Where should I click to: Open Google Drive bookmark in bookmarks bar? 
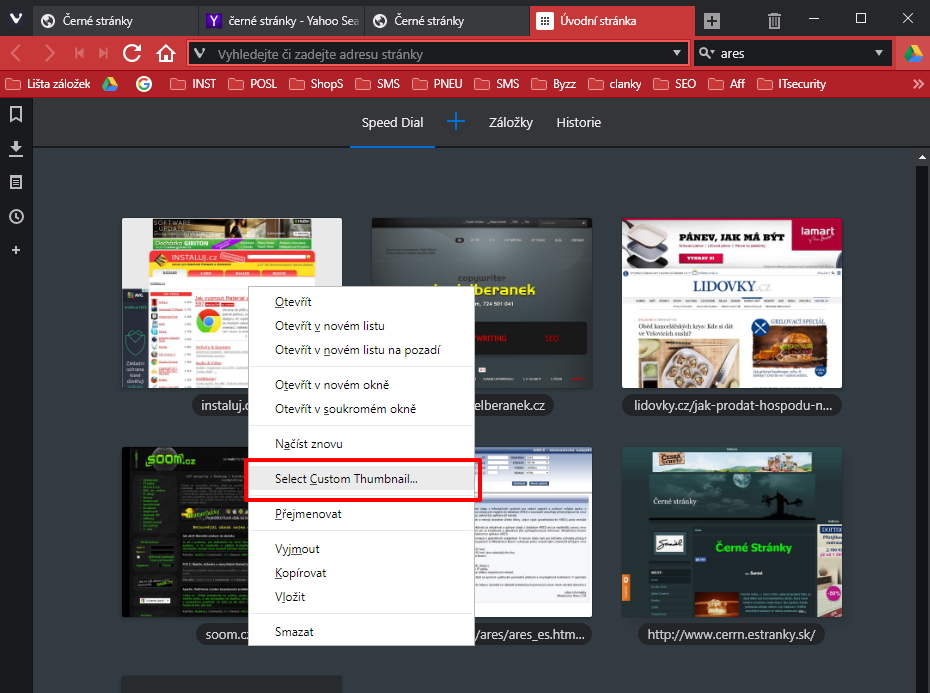(x=110, y=84)
